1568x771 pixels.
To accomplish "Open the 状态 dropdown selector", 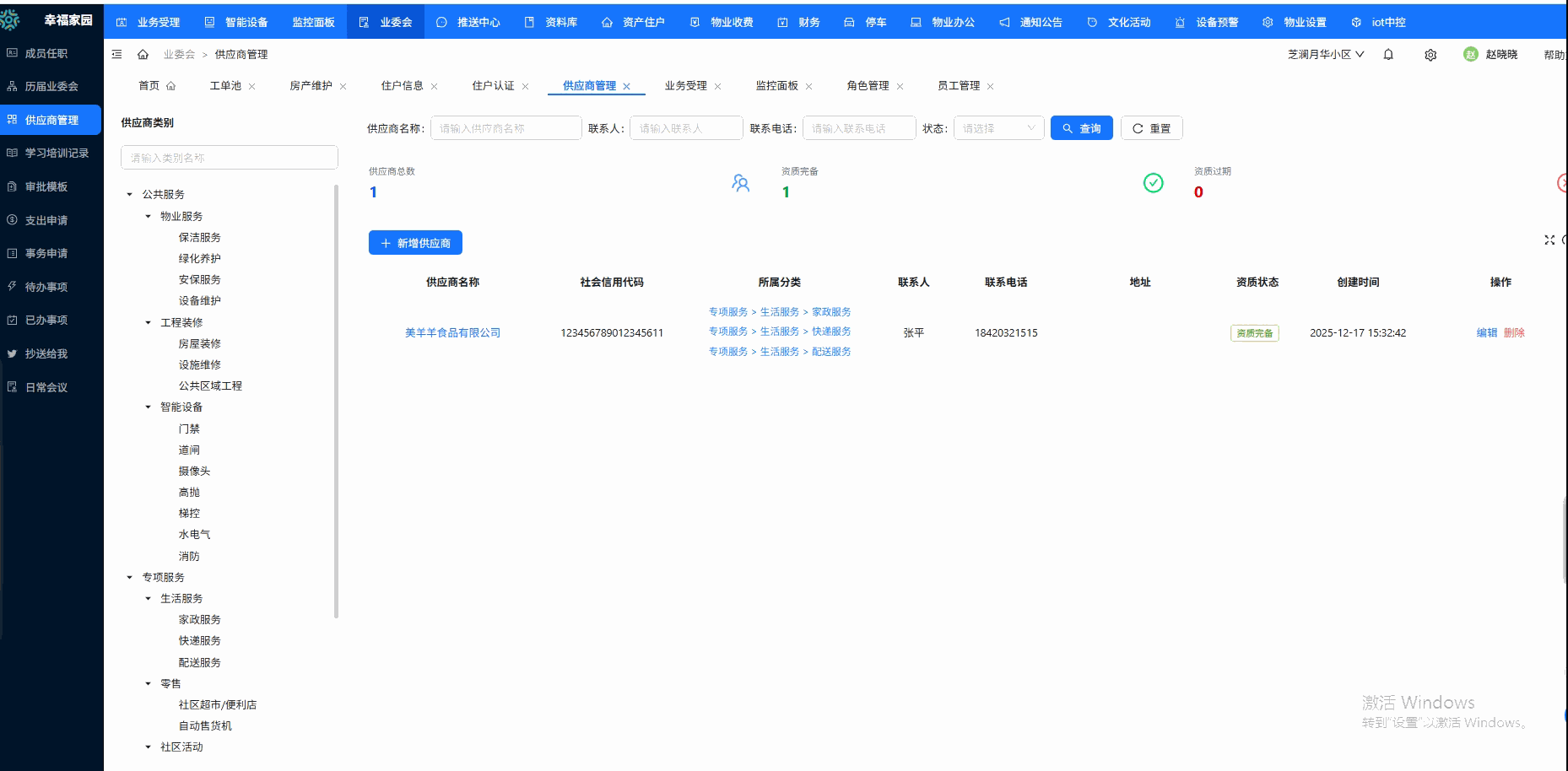I will (x=998, y=128).
